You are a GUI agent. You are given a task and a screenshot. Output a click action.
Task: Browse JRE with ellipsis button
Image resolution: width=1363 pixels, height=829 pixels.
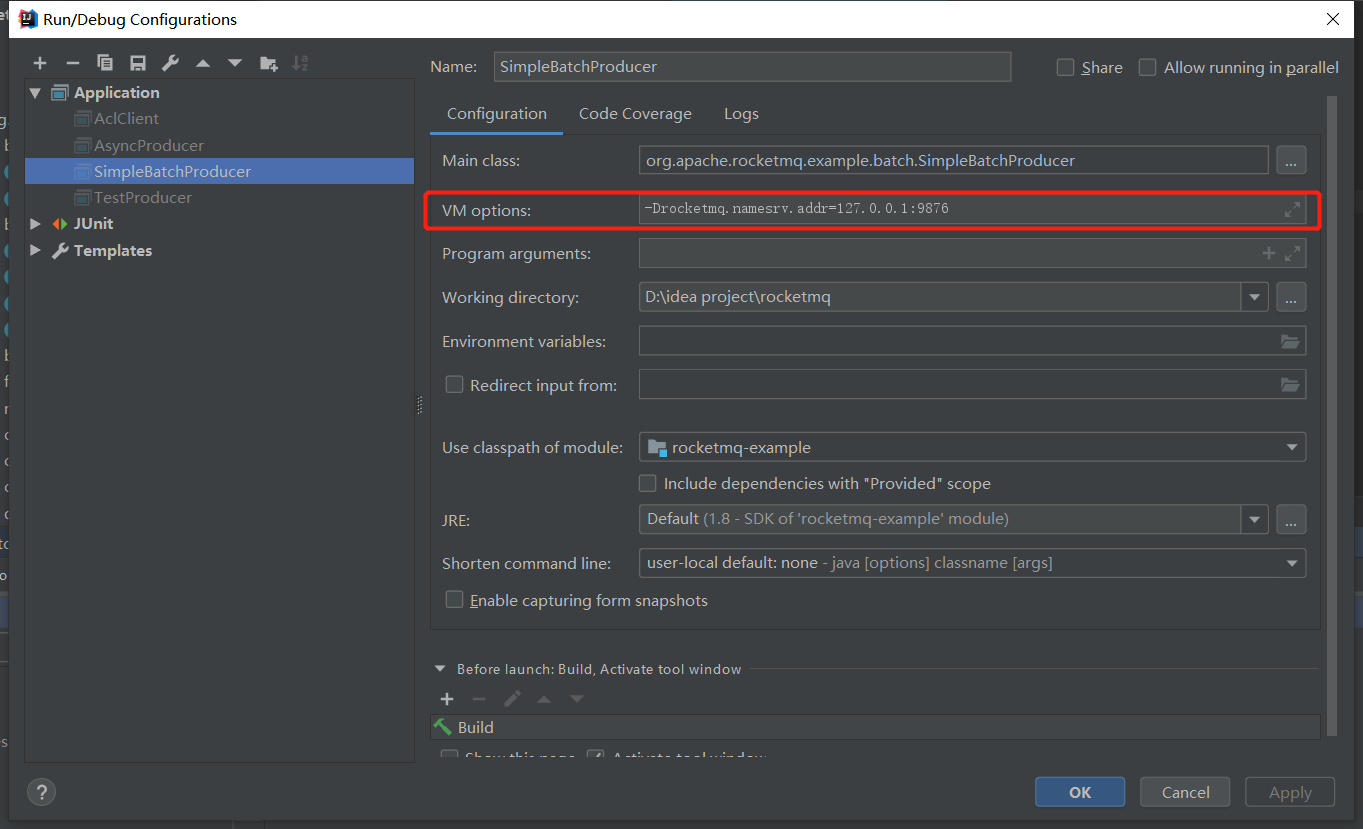pos(1291,519)
